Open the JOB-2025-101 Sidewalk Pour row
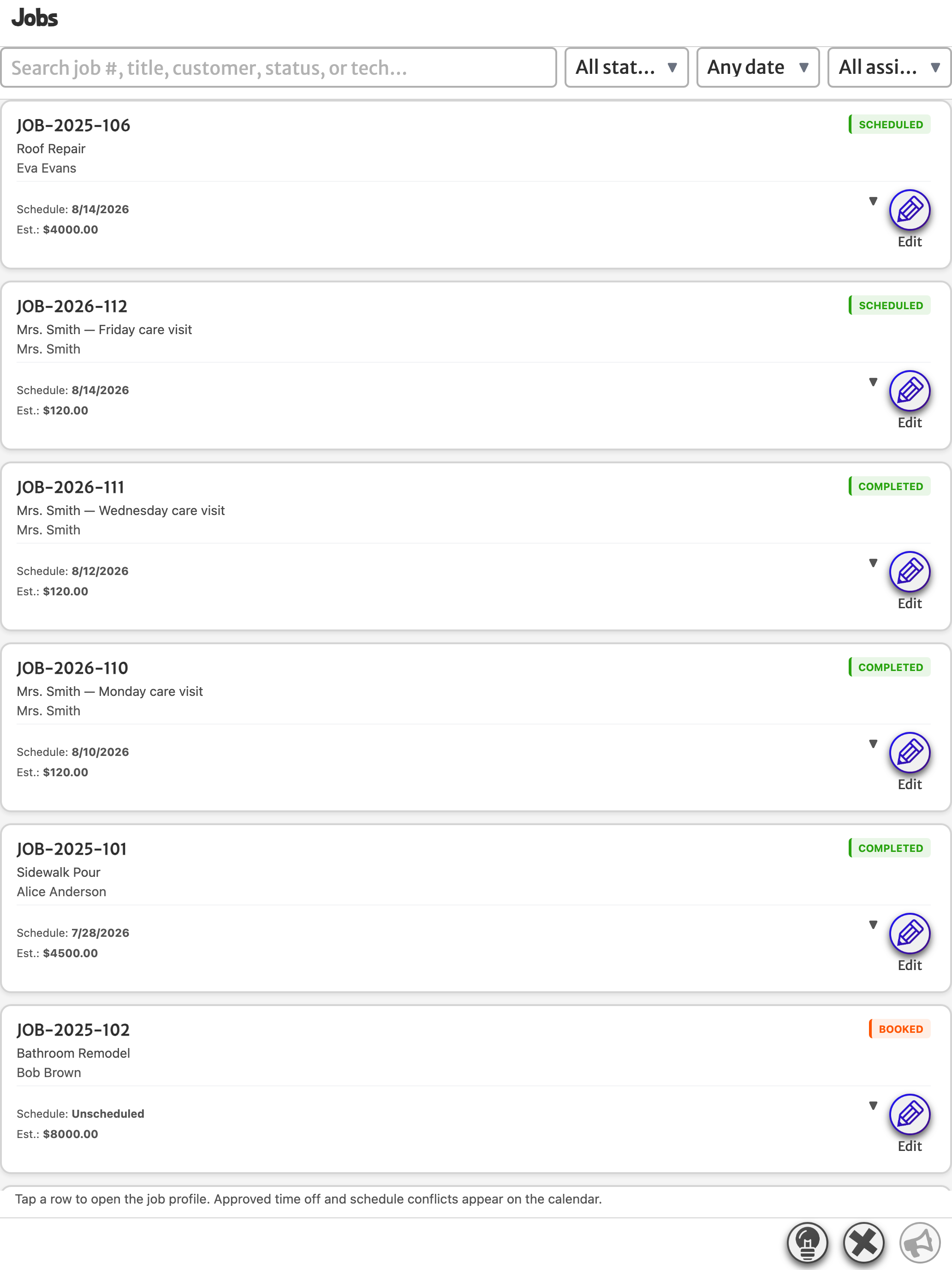Screen dimensions: 952x1270 pos(476,908)
